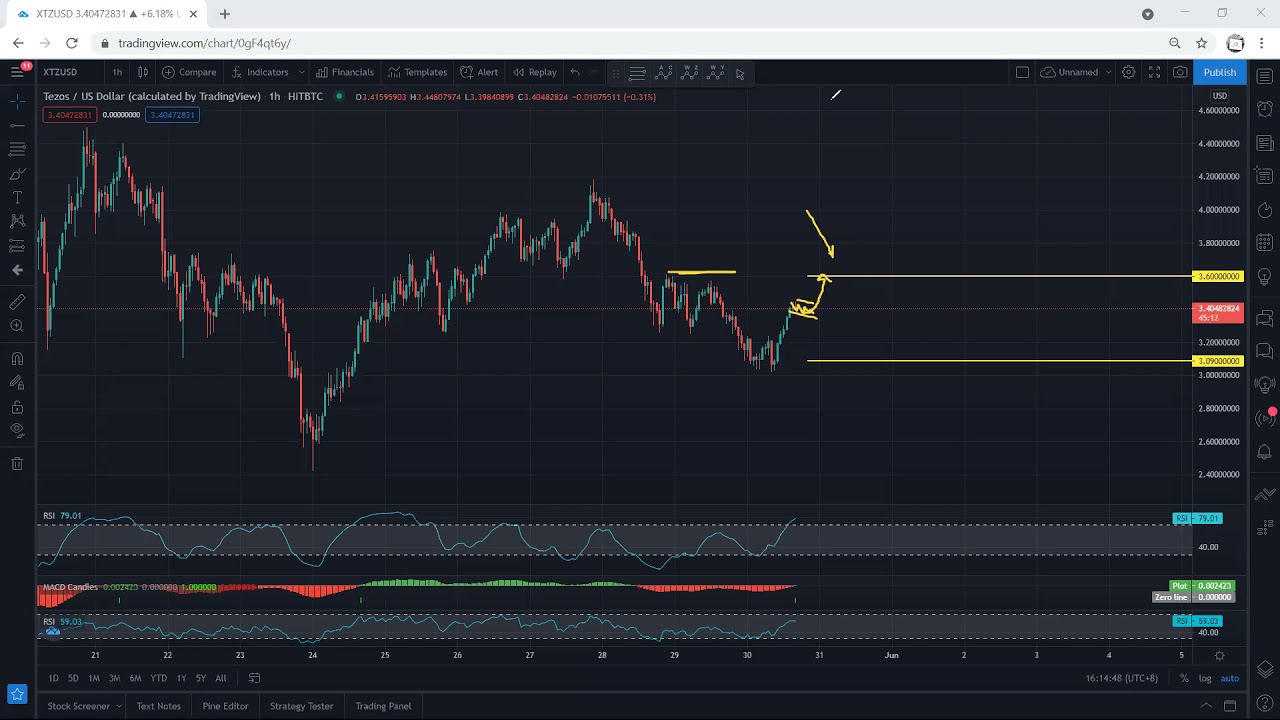Screen dimensions: 1280x720
Task: Click the undo arrow
Action: pyautogui.click(x=574, y=72)
